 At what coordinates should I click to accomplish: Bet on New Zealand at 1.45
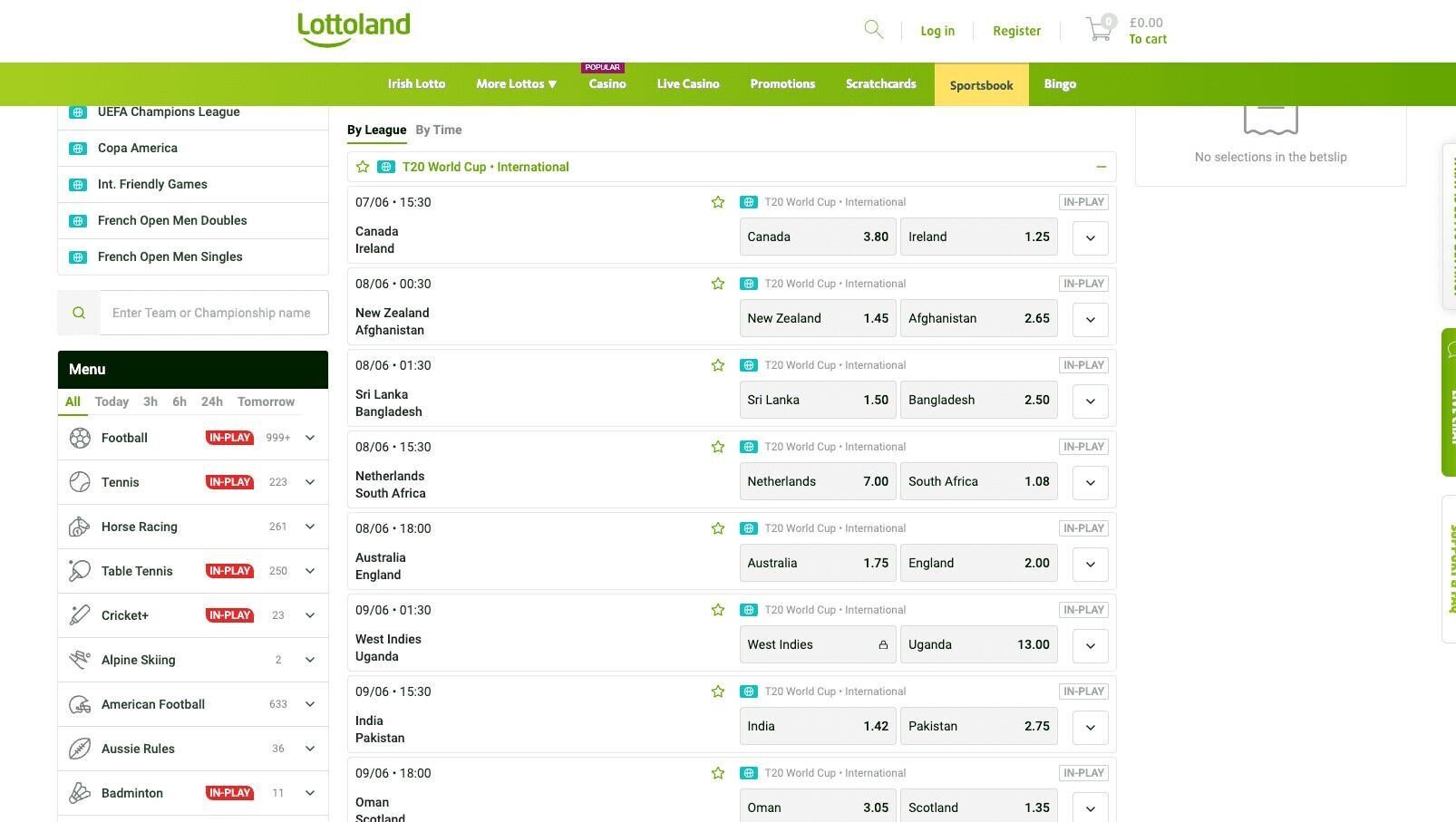pos(818,319)
